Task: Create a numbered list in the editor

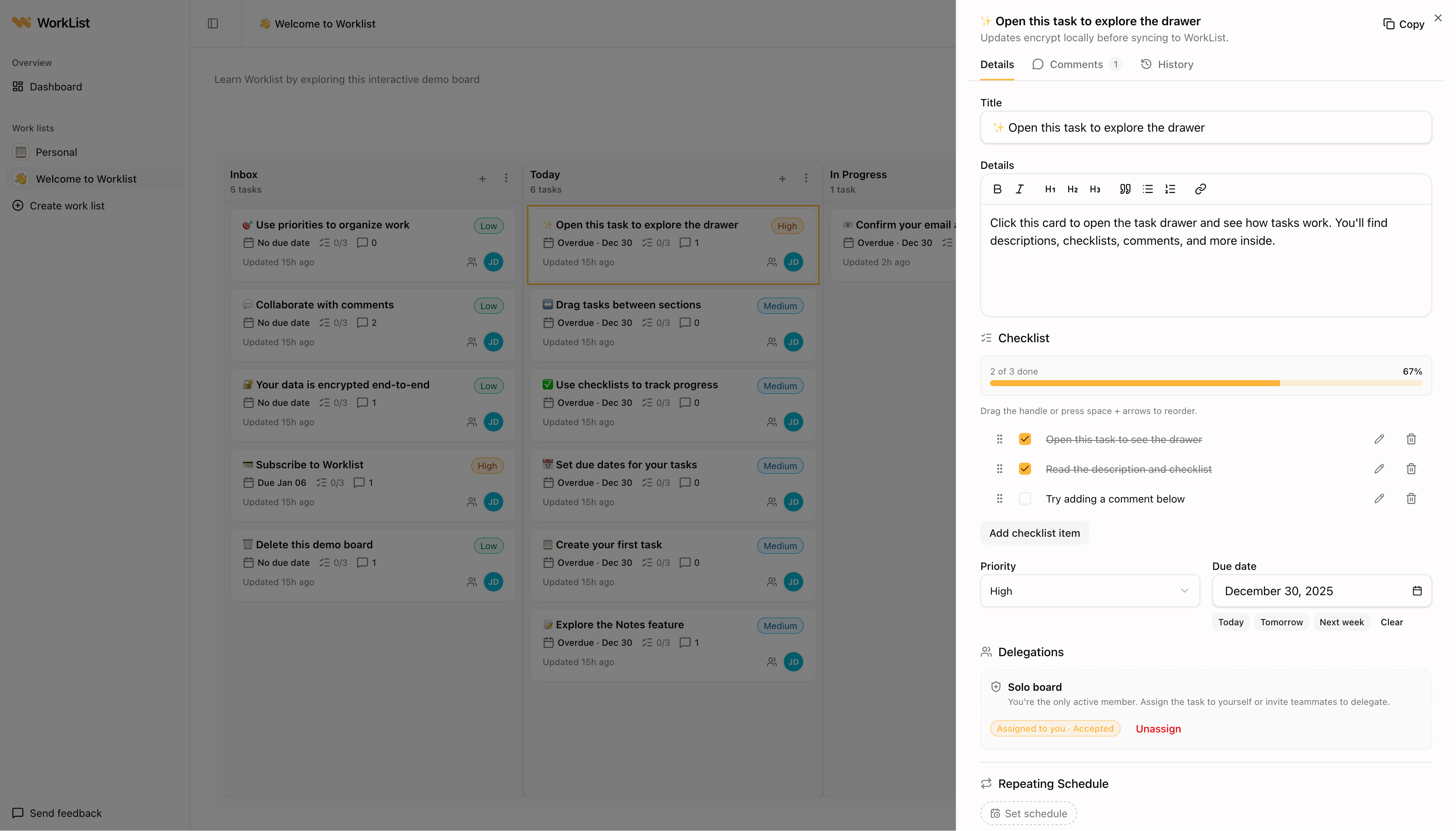Action: tap(1170, 189)
